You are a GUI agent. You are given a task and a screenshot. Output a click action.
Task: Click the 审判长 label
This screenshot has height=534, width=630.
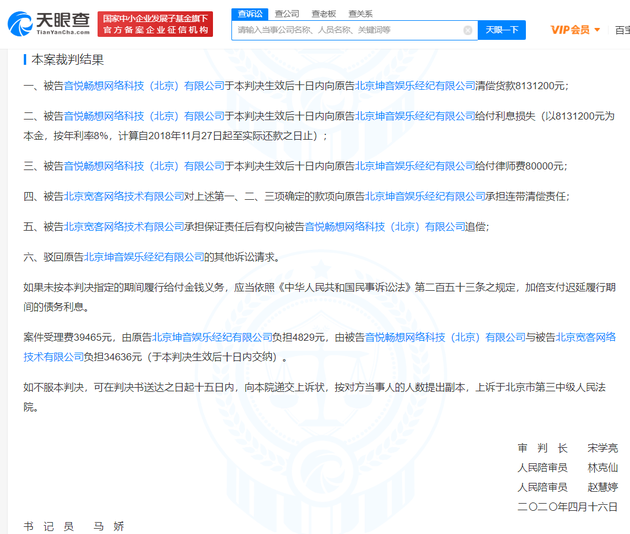542,448
